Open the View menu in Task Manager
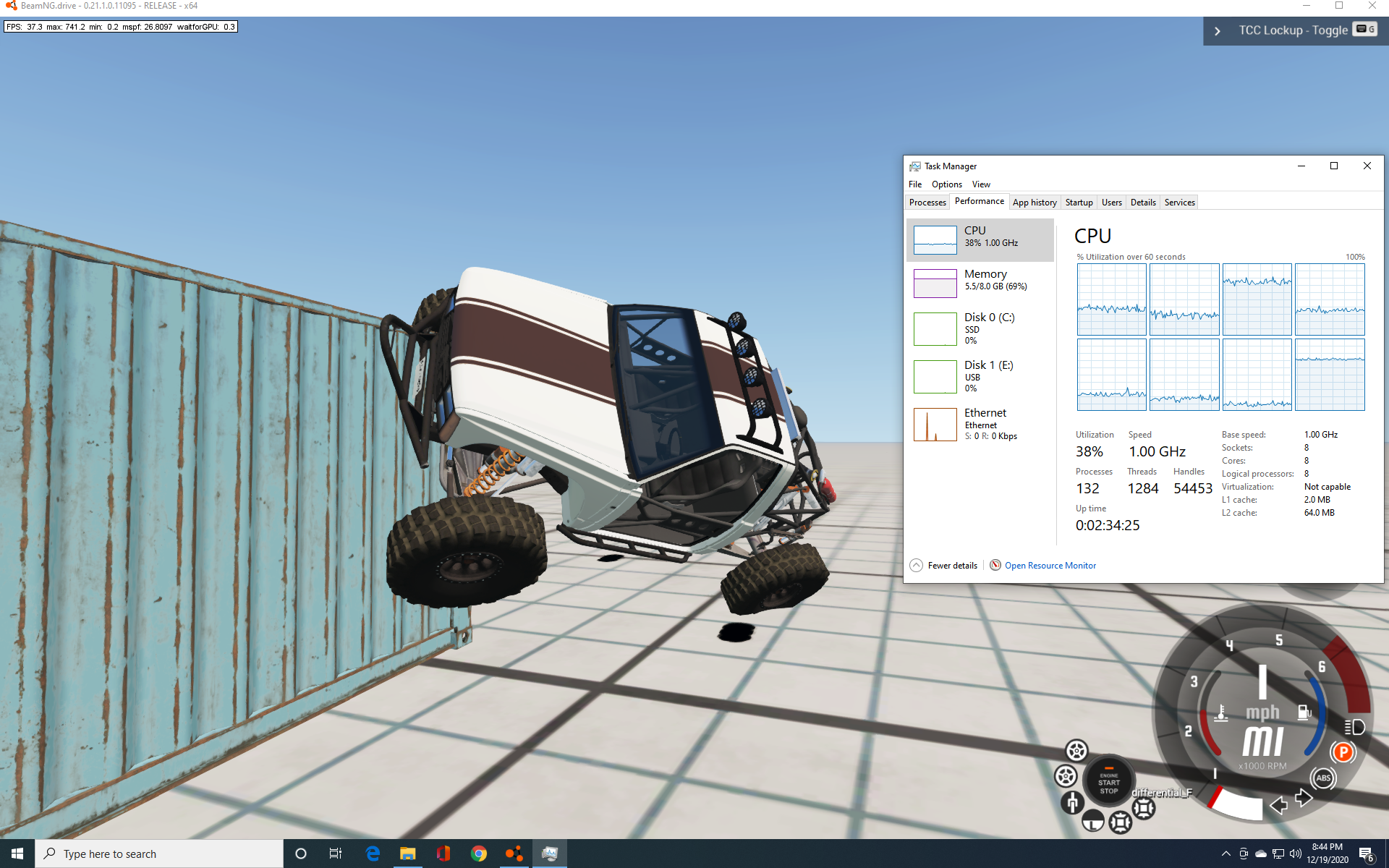Image resolution: width=1389 pixels, height=868 pixels. [981, 184]
